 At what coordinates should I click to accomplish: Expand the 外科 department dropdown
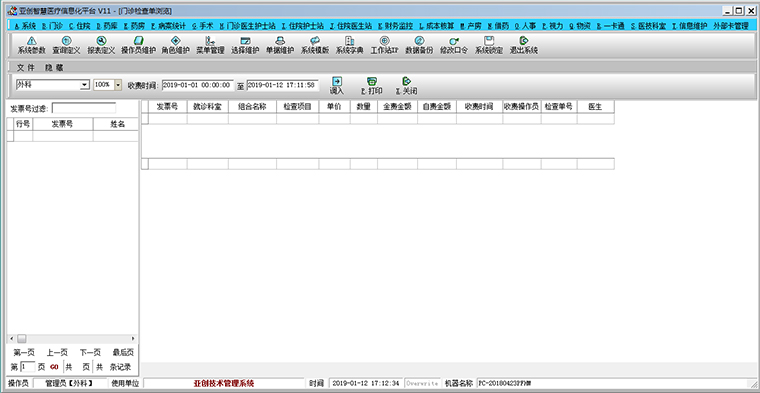85,85
